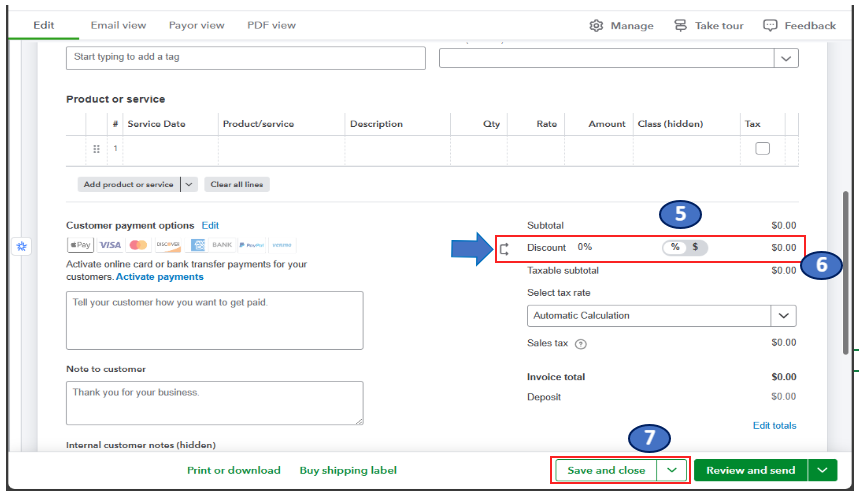Click the VISA card icon
The image size is (859, 497).
pyautogui.click(x=110, y=245)
